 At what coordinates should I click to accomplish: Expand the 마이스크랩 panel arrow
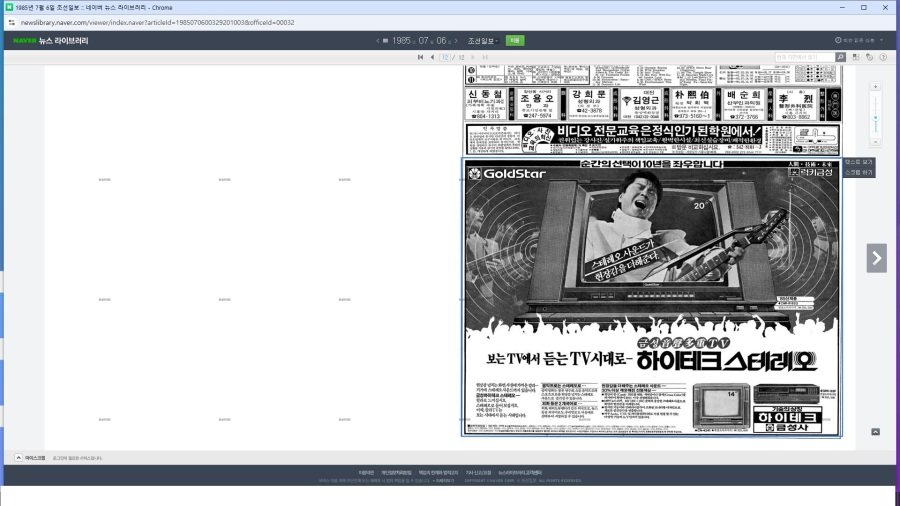tap(18, 458)
